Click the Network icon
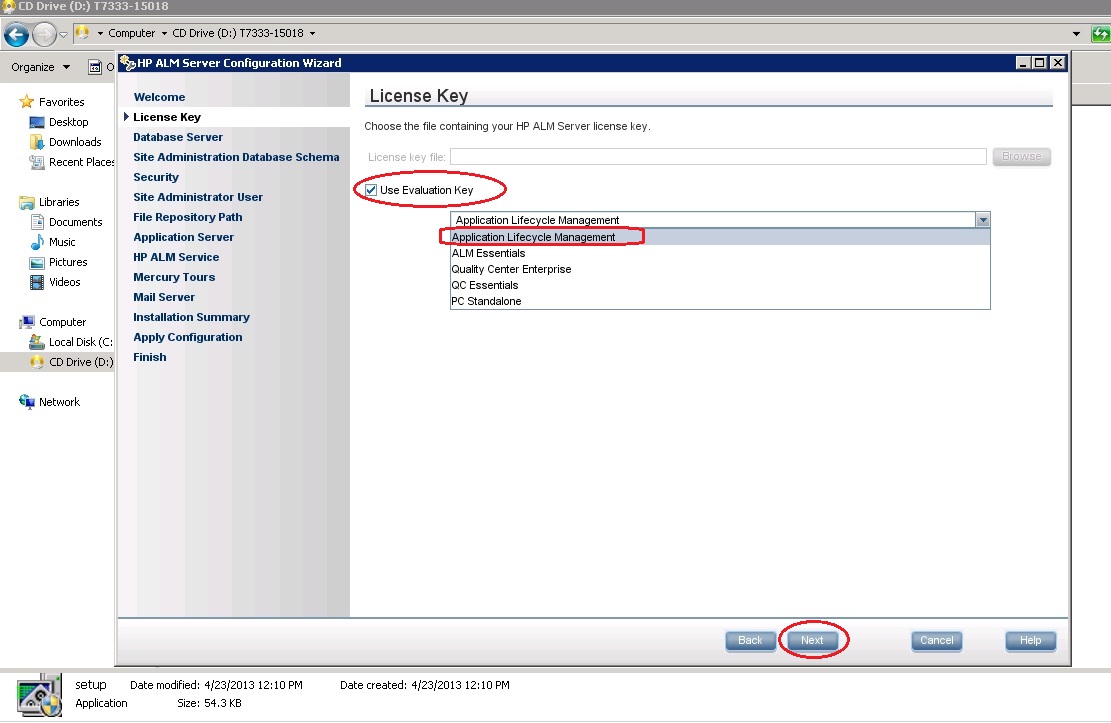 point(27,402)
